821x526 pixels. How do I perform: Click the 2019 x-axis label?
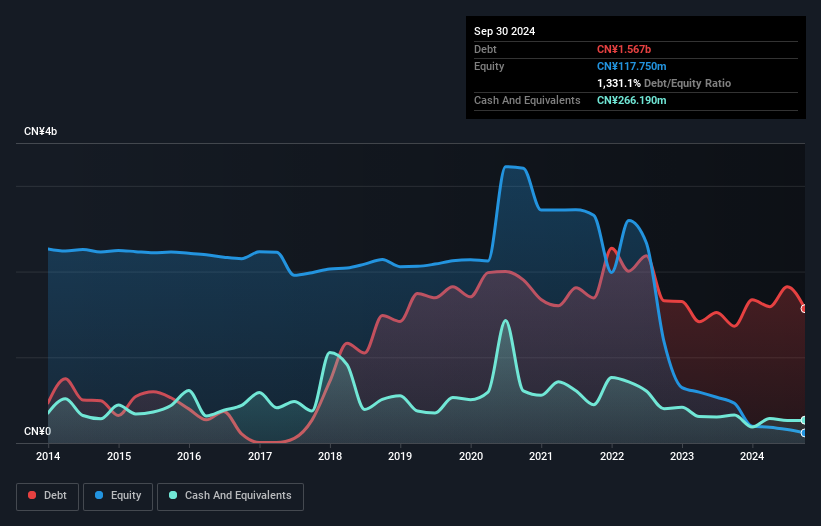coord(400,456)
